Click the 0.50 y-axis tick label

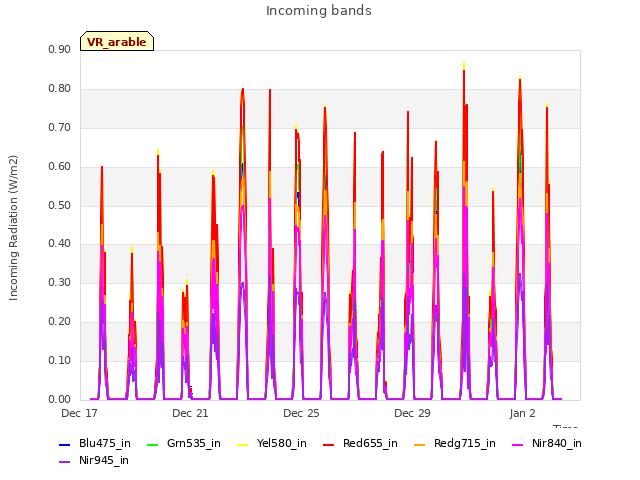[x=60, y=205]
